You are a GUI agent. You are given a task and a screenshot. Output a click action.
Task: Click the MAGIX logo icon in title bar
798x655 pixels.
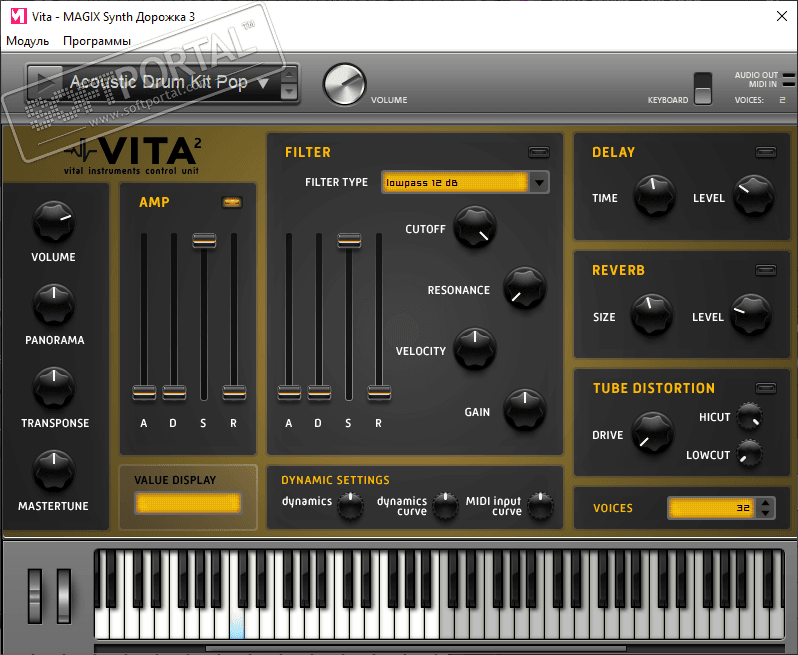(x=18, y=17)
